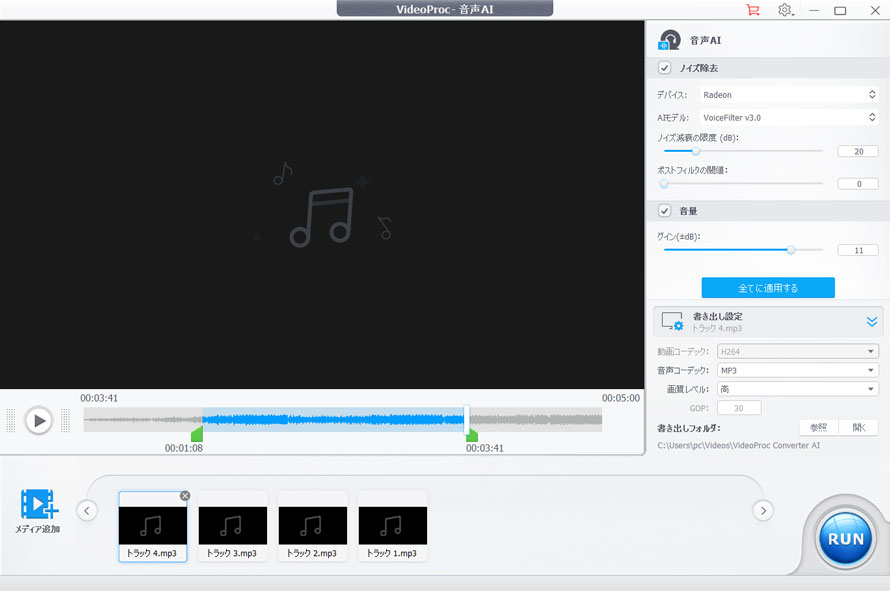Viewport: 890px width, 591px height.
Task: Open the 音声コーデック MP3 dropdown
Action: 798,370
